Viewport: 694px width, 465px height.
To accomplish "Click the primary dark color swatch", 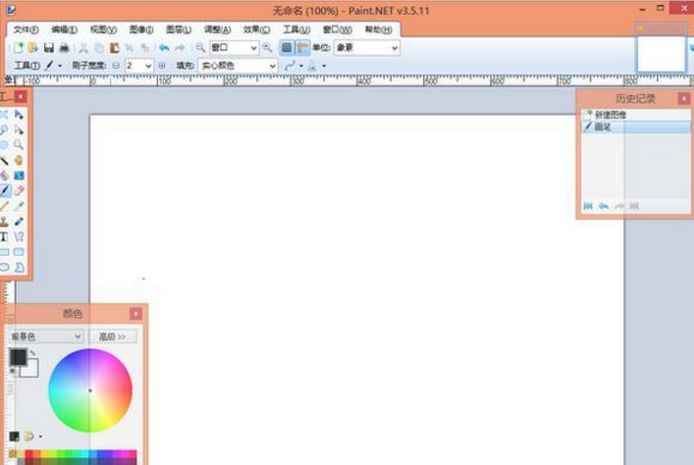I will pyautogui.click(x=18, y=357).
